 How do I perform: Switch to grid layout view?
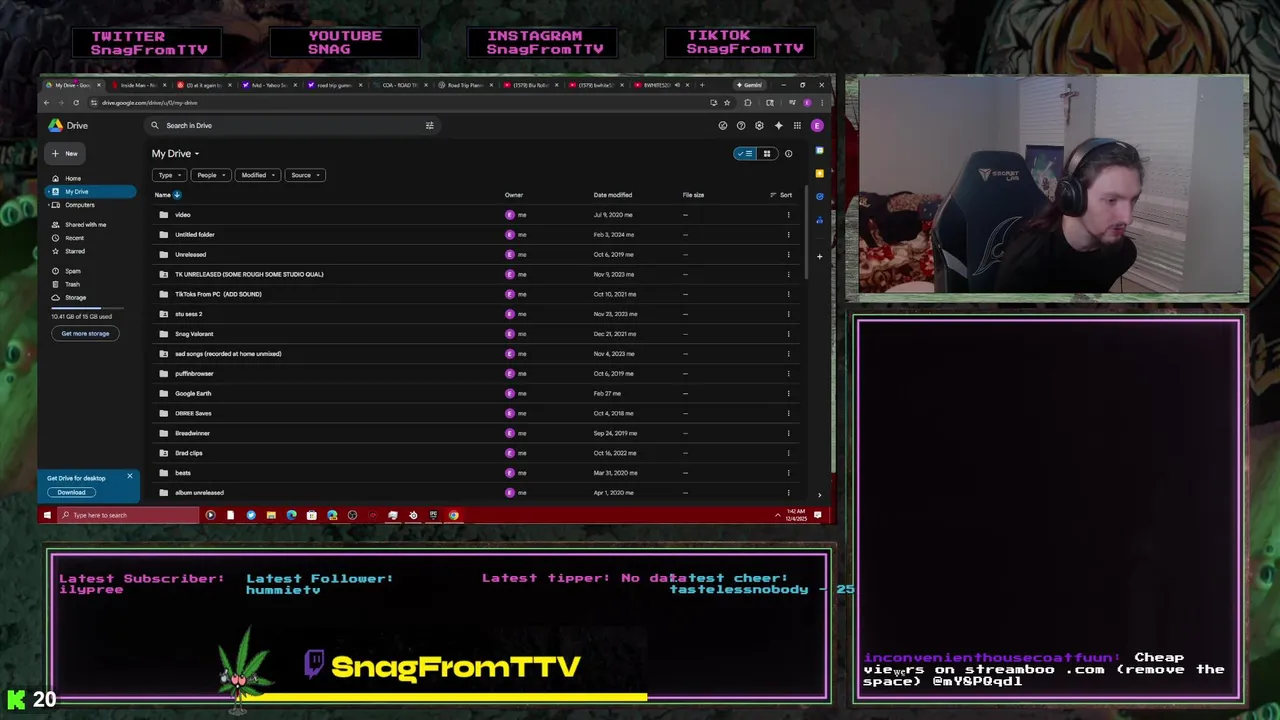pos(767,154)
